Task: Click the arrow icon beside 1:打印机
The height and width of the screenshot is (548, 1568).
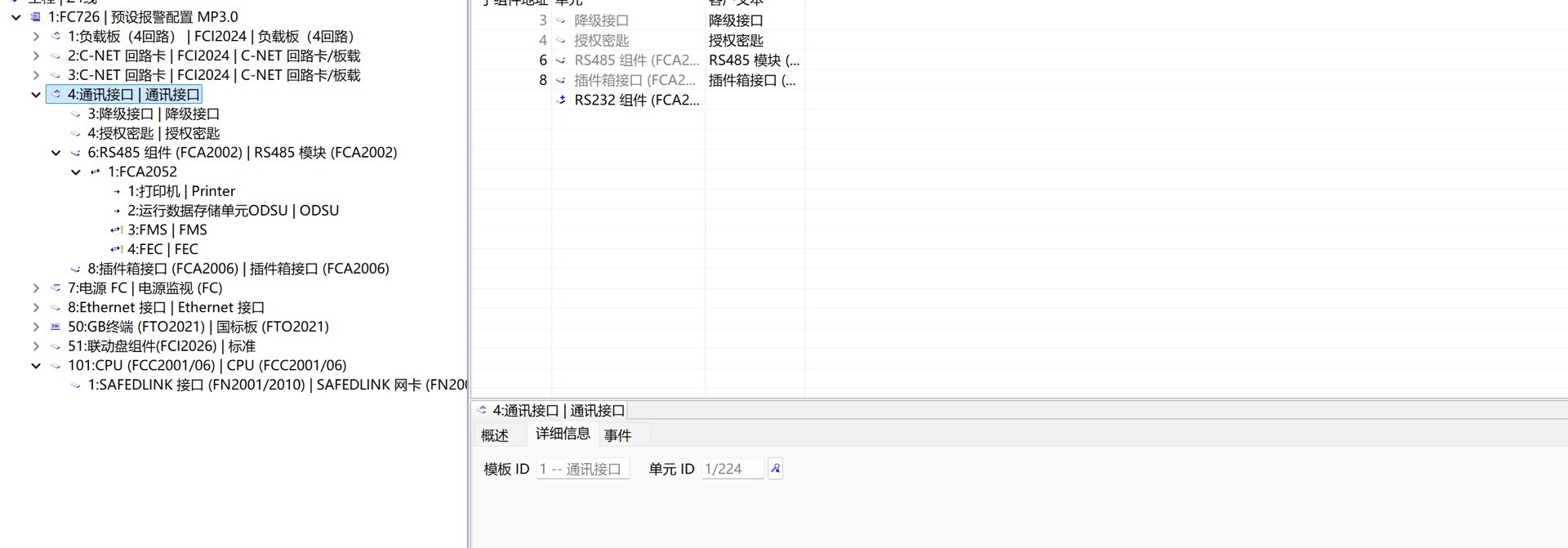Action: pos(117,191)
